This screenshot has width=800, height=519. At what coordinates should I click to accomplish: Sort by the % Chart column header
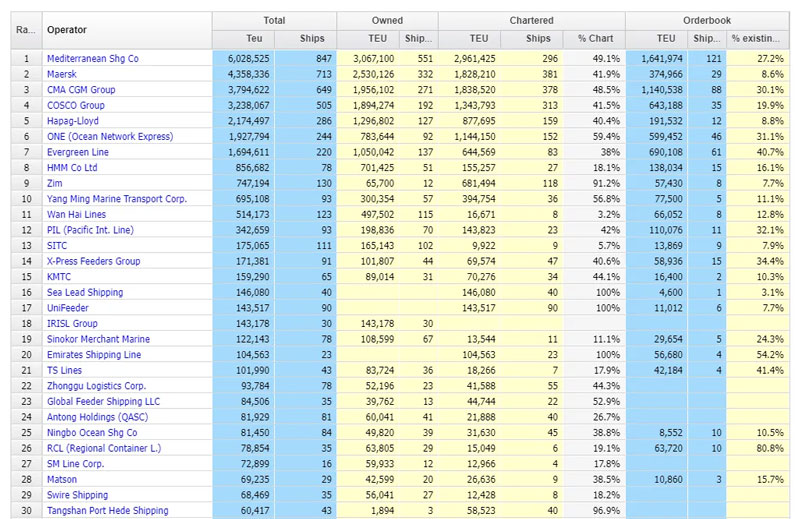coord(594,39)
